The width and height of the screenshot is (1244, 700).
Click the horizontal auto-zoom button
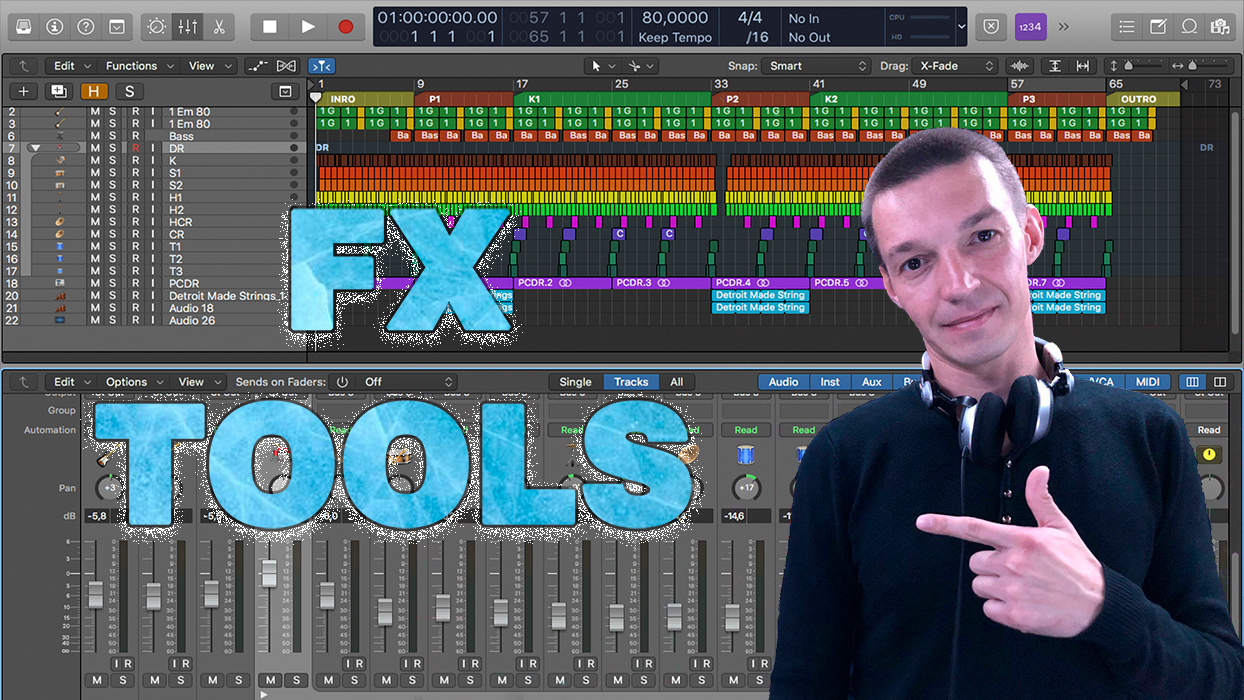(x=1082, y=66)
